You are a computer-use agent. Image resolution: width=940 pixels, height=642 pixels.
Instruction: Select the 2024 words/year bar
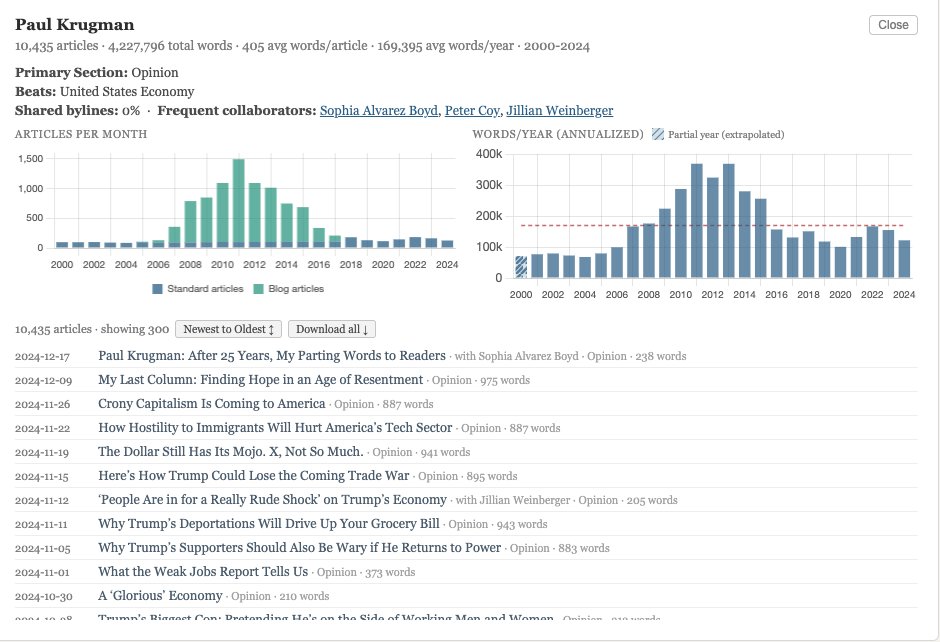(904, 259)
